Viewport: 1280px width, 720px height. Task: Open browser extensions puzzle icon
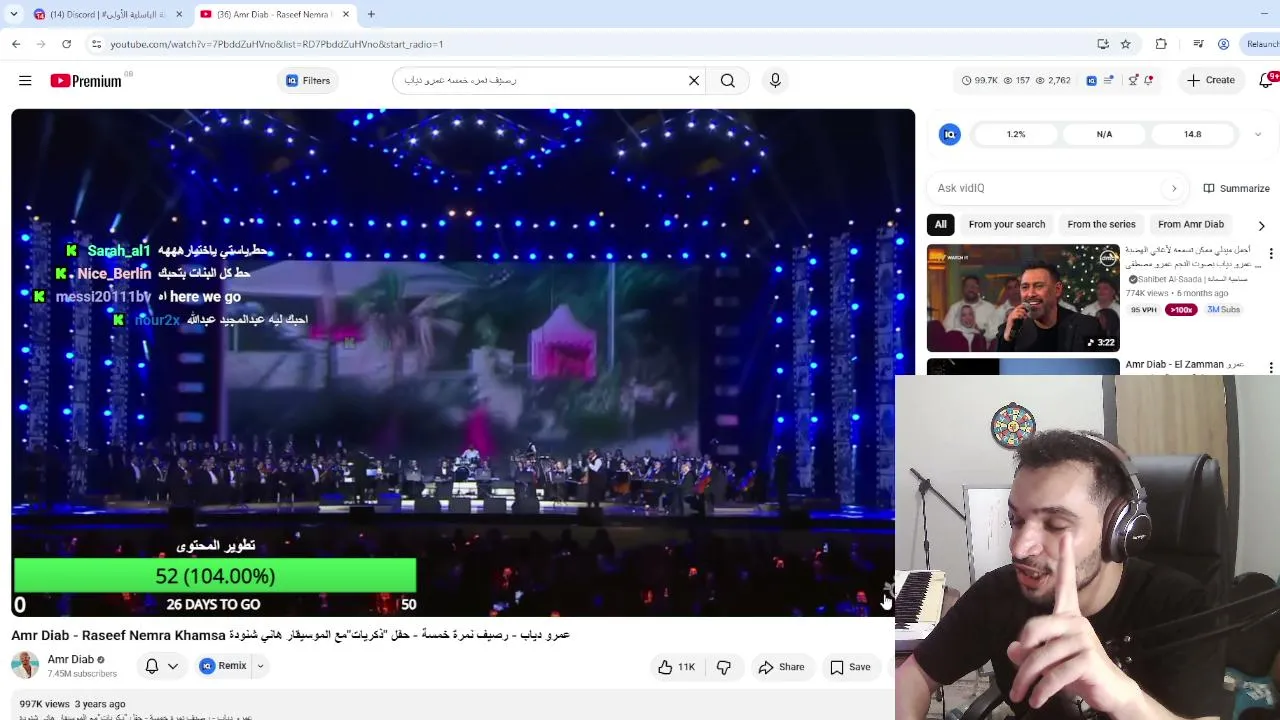coord(1161,44)
